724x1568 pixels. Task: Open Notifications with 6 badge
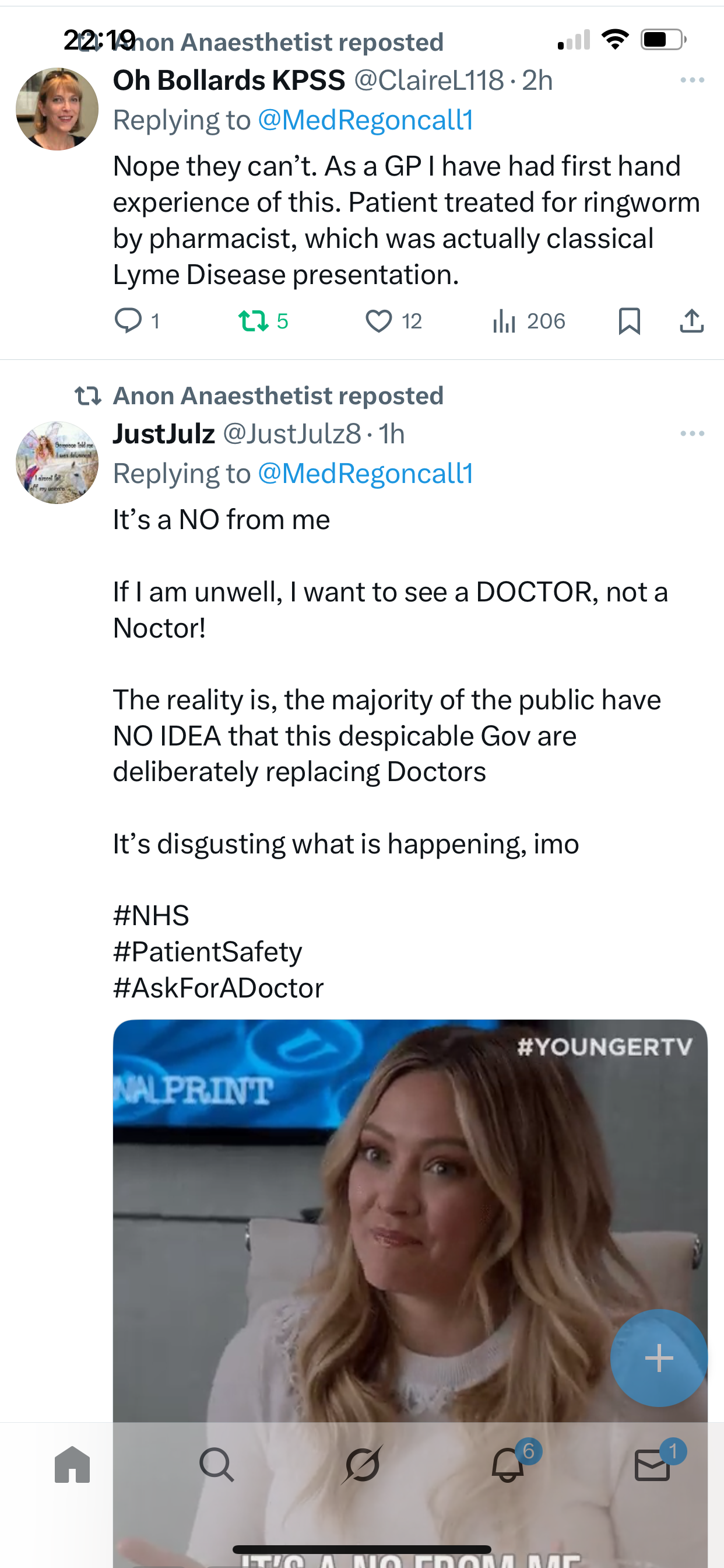[508, 1465]
